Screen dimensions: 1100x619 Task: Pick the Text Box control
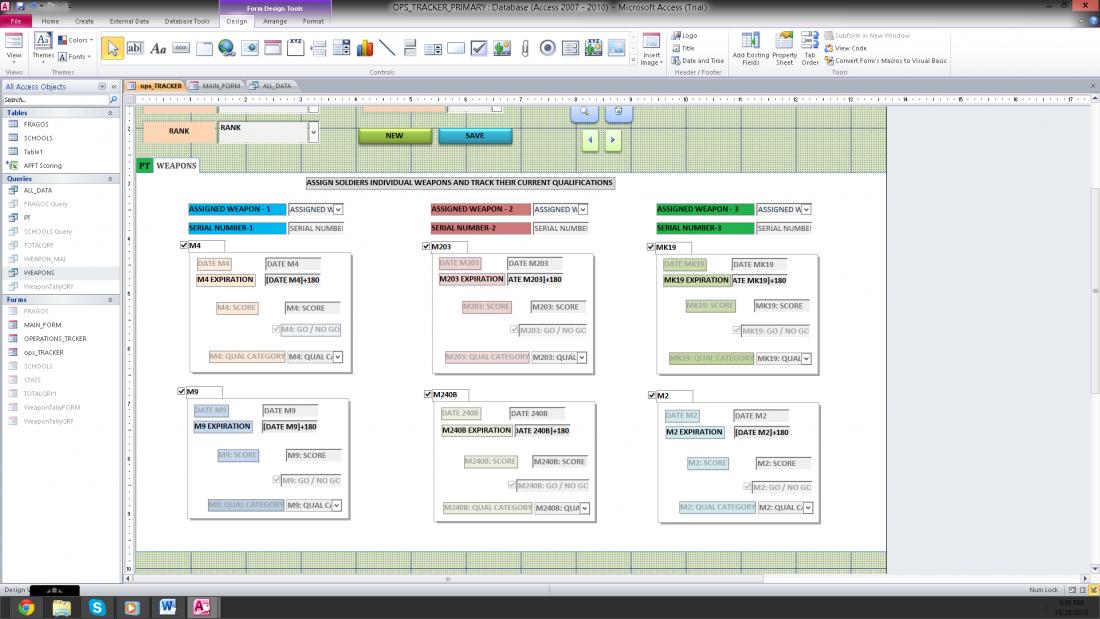[x=135, y=48]
